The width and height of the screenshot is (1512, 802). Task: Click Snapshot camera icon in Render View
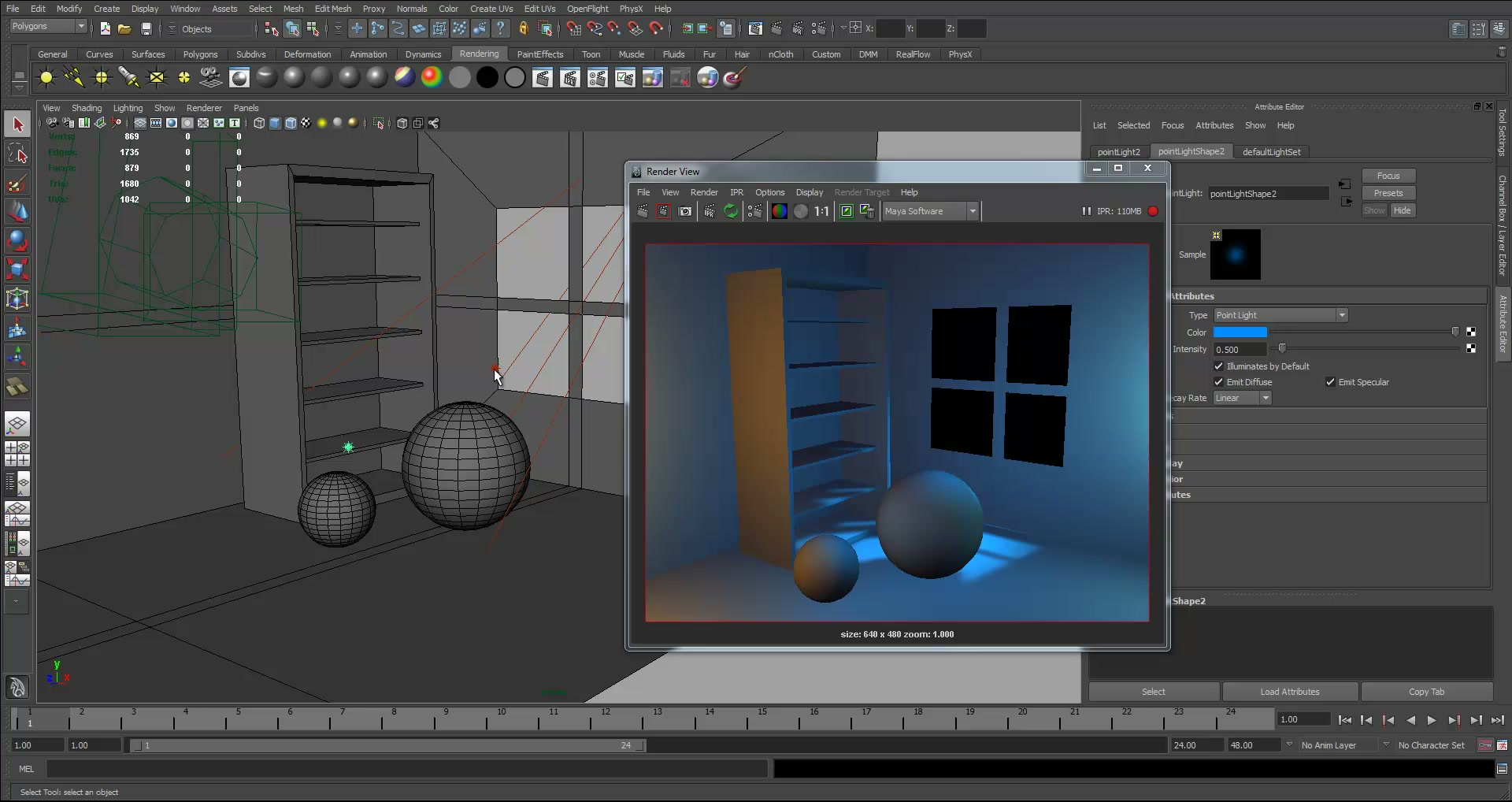[685, 211]
